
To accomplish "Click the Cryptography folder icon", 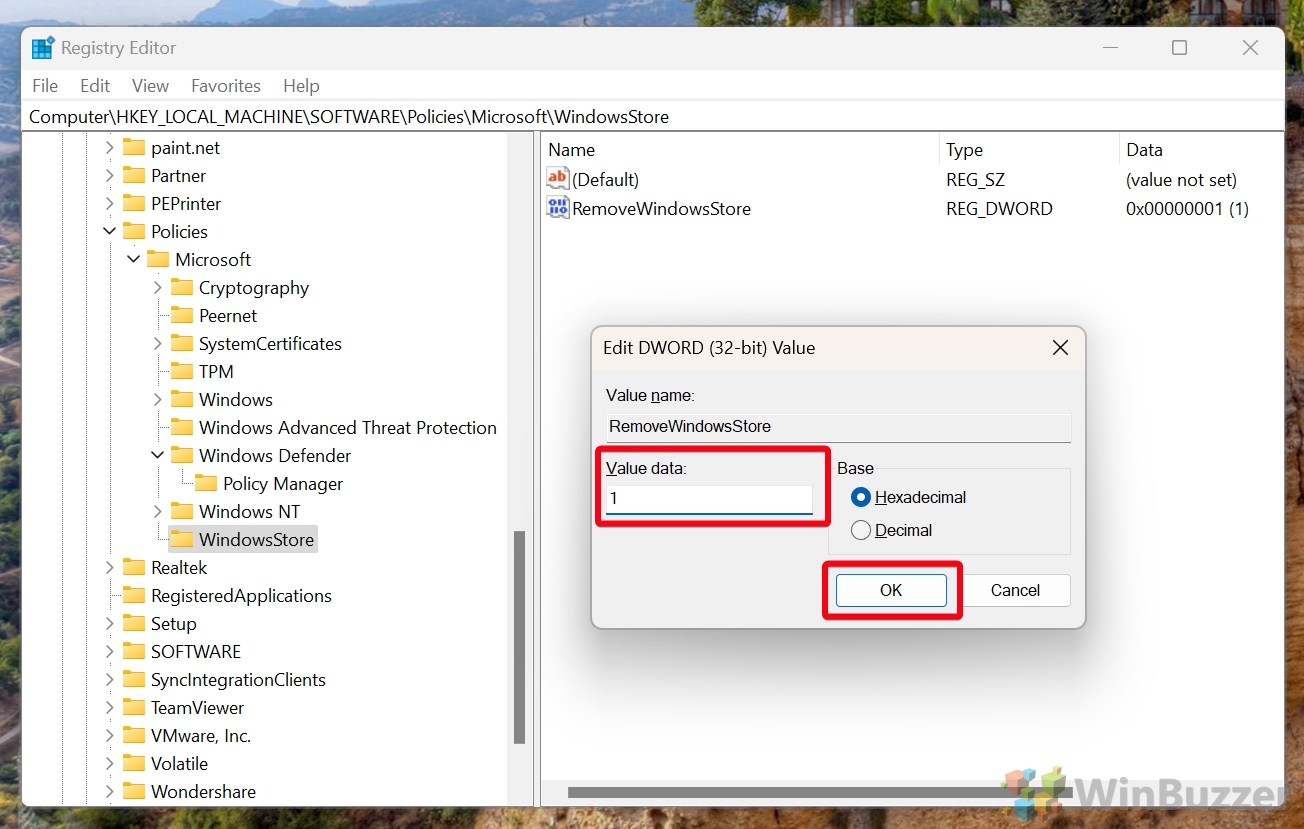I will click(x=182, y=287).
